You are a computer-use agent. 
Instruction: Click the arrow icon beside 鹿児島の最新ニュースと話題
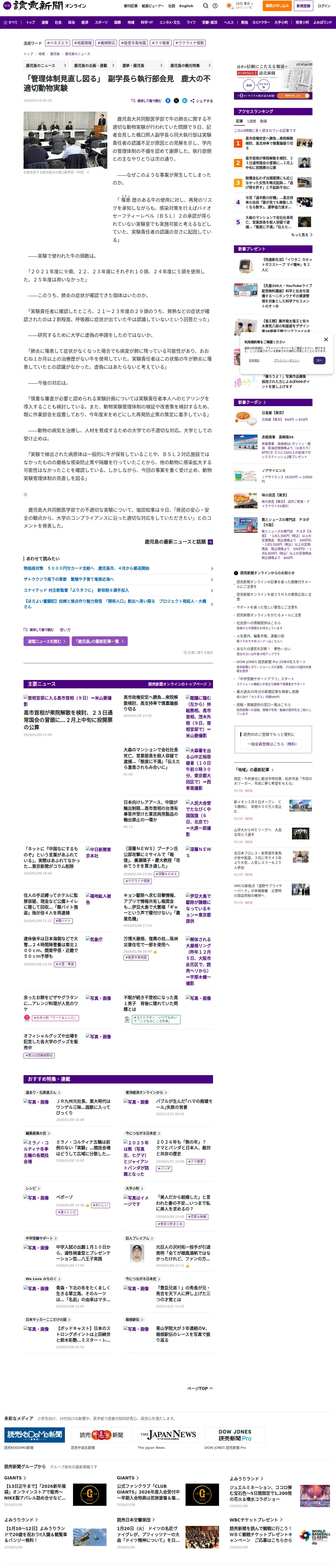click(x=210, y=541)
